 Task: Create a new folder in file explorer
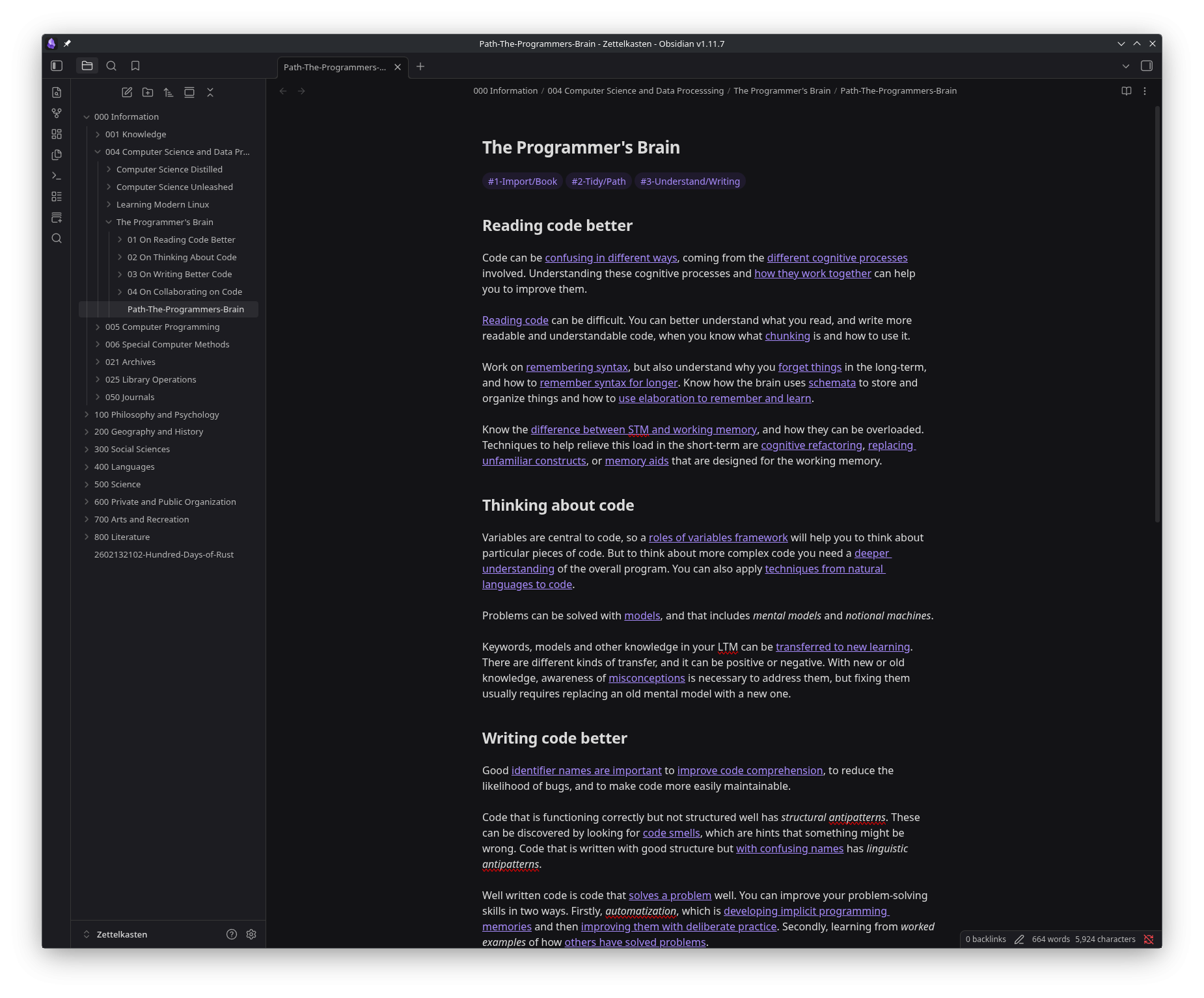(x=148, y=92)
